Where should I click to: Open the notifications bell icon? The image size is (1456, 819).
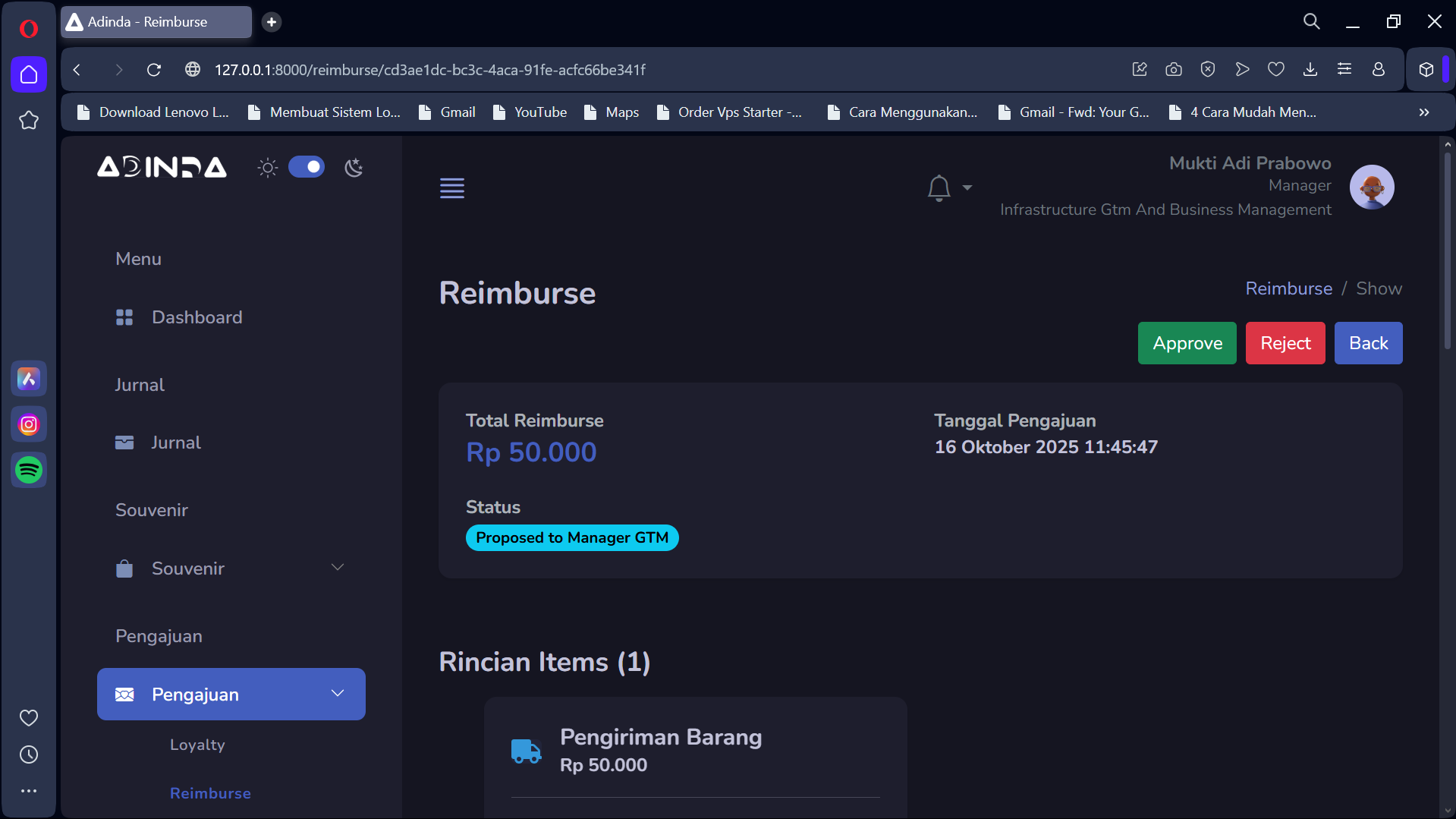pyautogui.click(x=939, y=187)
